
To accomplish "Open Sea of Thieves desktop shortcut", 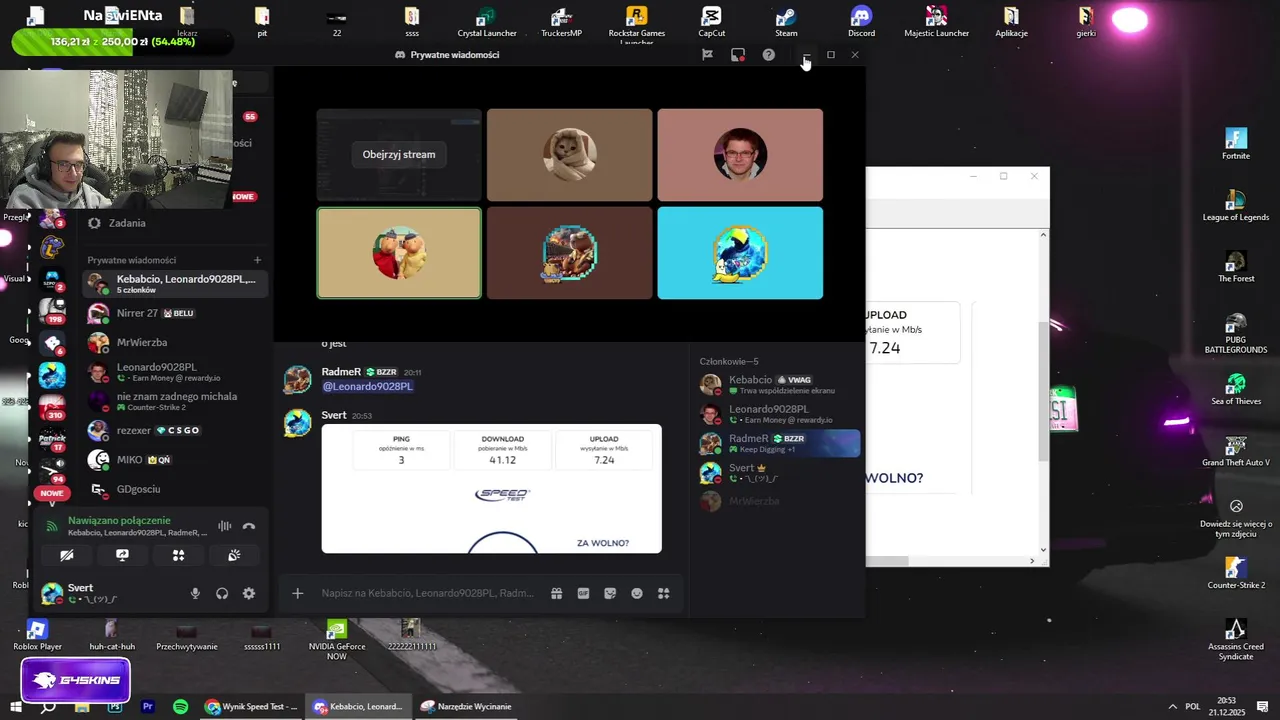I will (x=1236, y=390).
